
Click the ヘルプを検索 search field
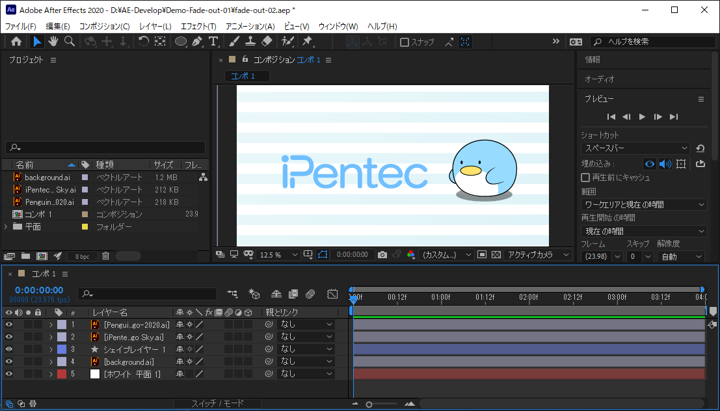click(653, 42)
